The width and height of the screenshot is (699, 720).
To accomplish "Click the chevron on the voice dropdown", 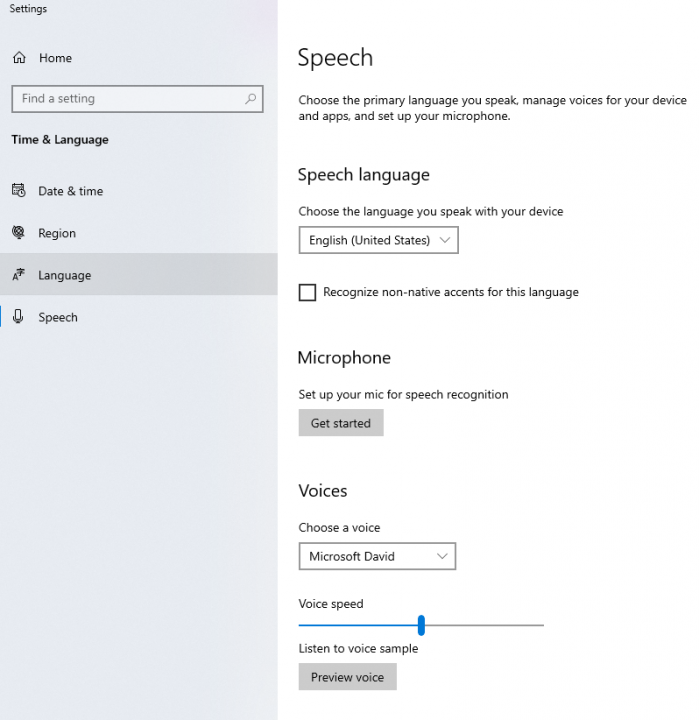I will click(443, 556).
